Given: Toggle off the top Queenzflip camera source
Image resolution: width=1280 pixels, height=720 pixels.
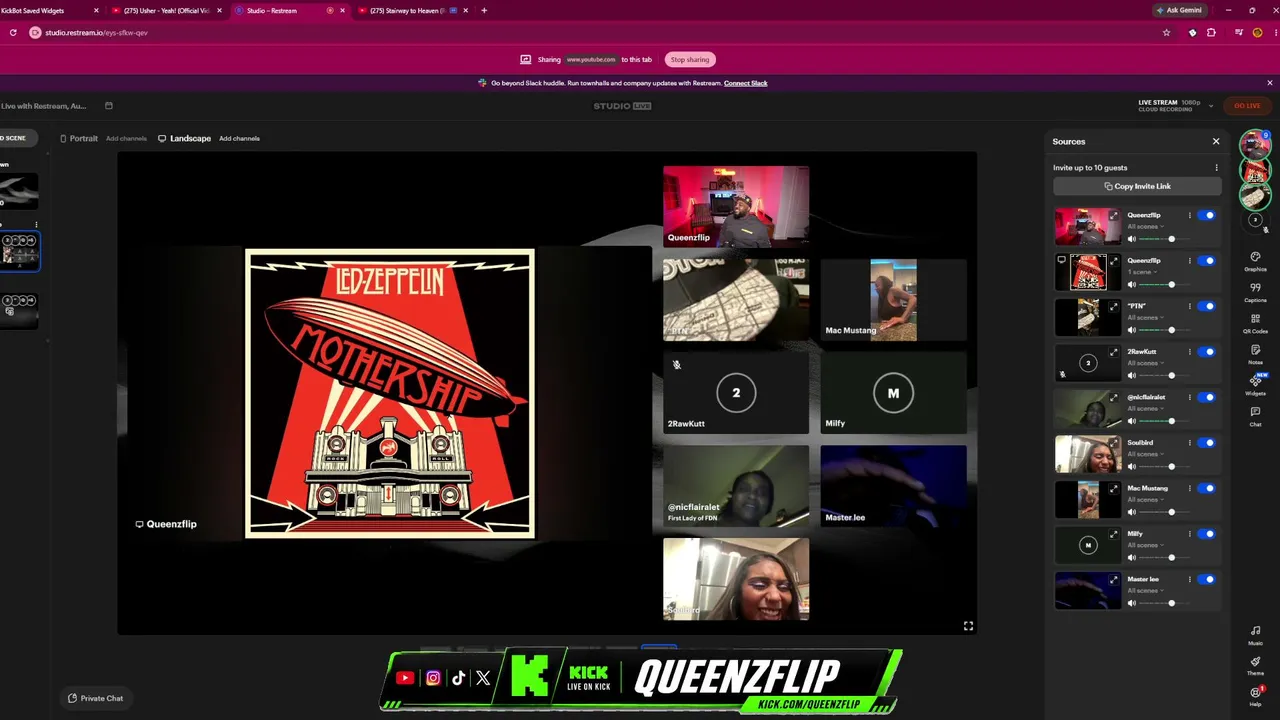Looking at the screenshot, I should (x=1207, y=215).
